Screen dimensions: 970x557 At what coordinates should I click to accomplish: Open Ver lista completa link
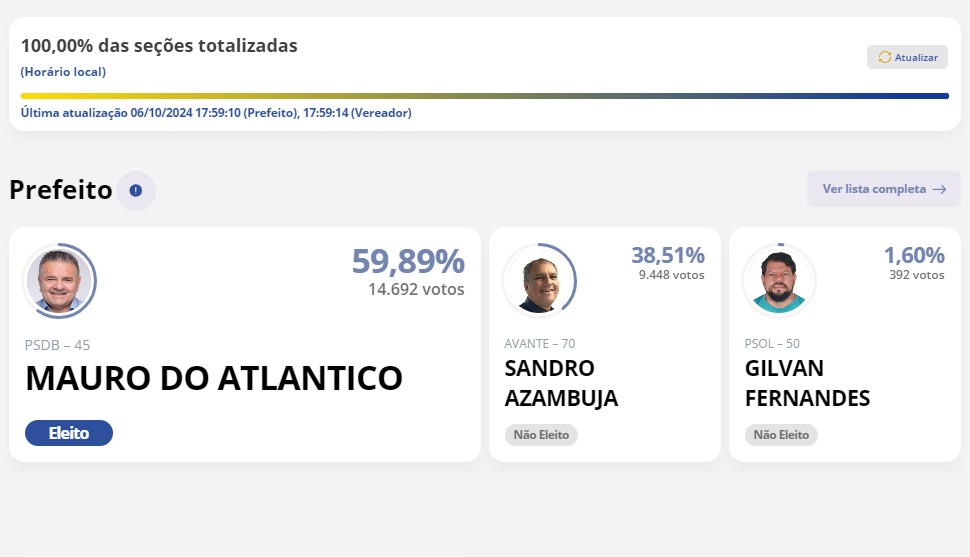pos(883,189)
